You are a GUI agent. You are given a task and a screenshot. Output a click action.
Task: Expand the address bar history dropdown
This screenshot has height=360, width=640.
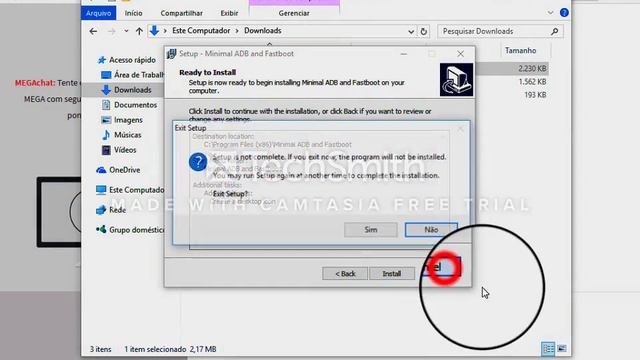tap(411, 31)
